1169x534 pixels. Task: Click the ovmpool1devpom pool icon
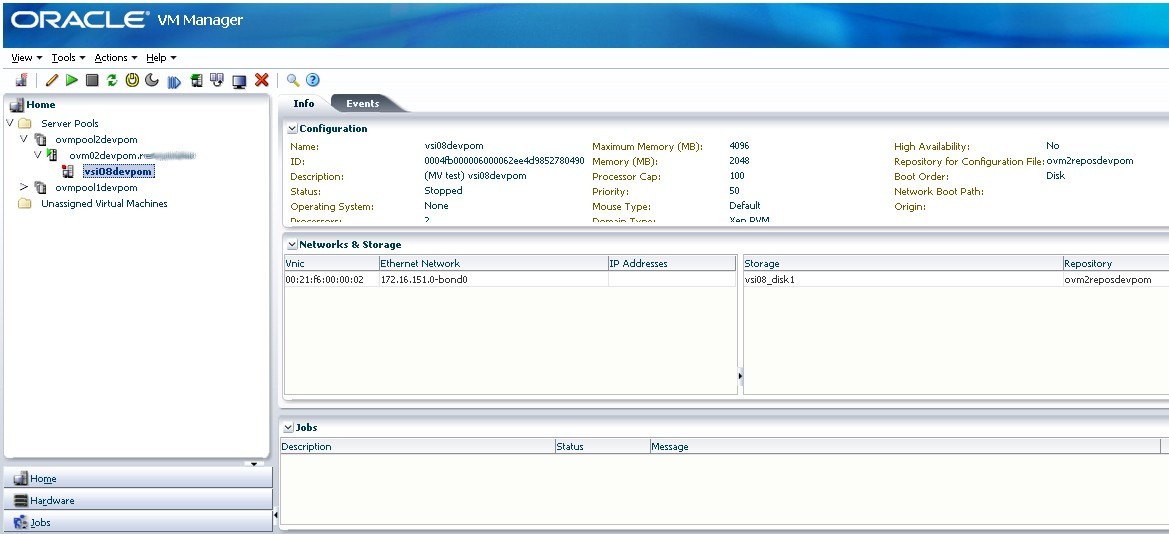(x=40, y=188)
